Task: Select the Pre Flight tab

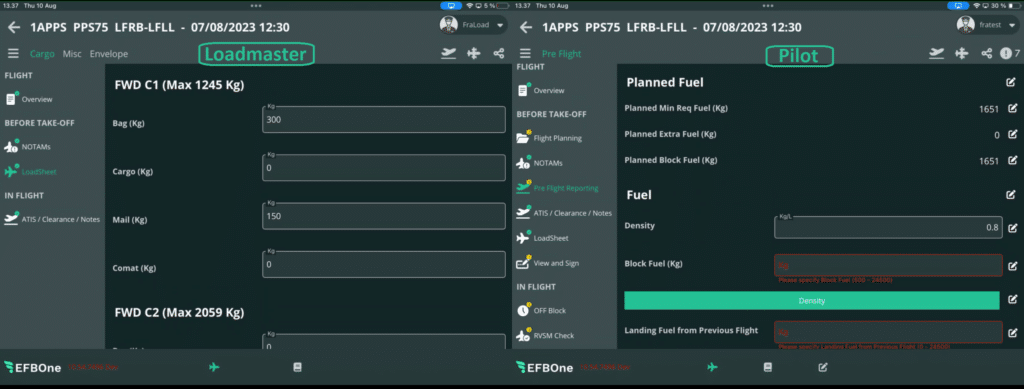Action: click(x=561, y=54)
